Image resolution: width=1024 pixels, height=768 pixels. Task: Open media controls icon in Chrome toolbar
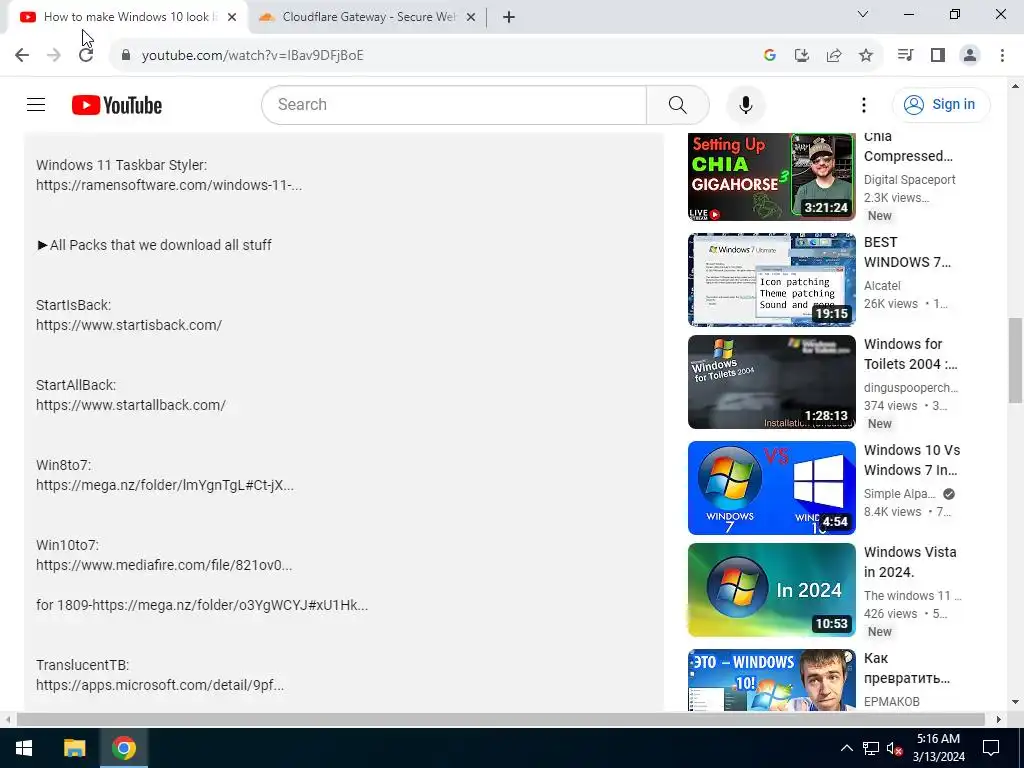(905, 56)
